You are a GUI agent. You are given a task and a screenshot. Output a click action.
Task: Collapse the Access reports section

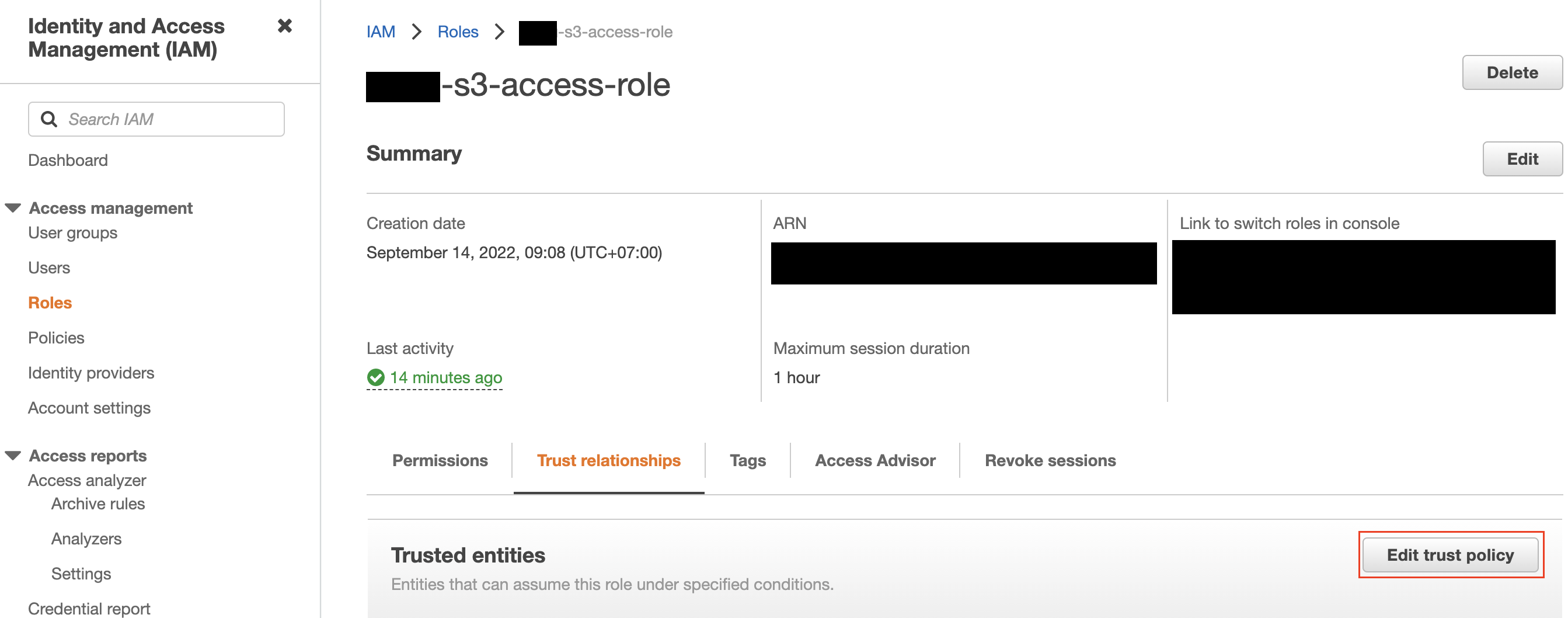click(x=13, y=456)
